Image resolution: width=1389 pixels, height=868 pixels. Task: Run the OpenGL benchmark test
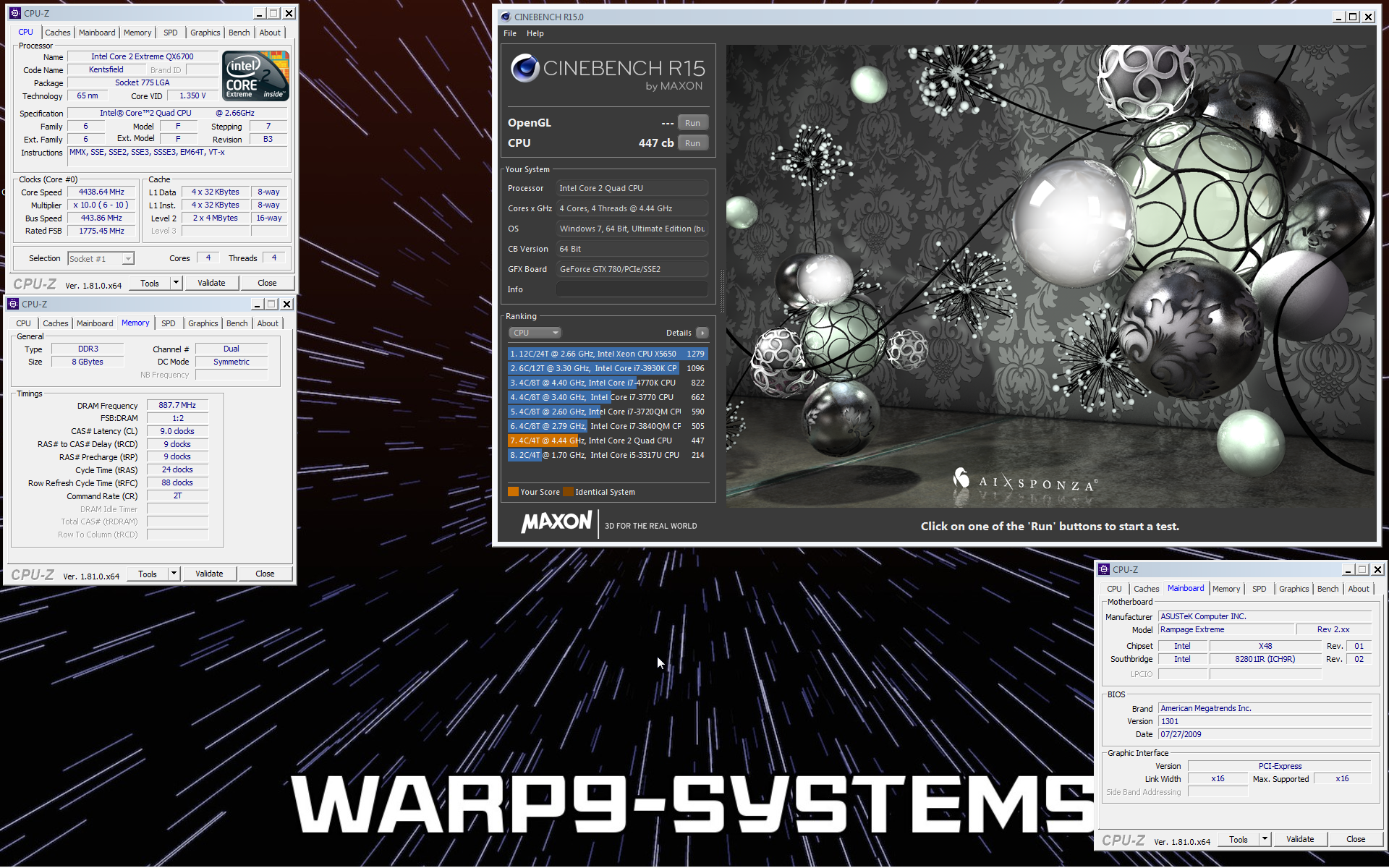pos(692,123)
